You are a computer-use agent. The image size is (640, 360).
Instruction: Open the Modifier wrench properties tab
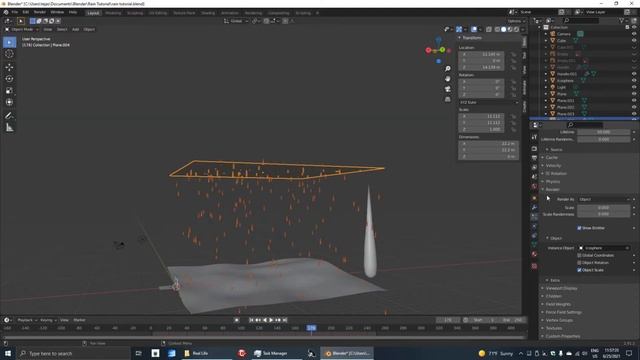534,207
